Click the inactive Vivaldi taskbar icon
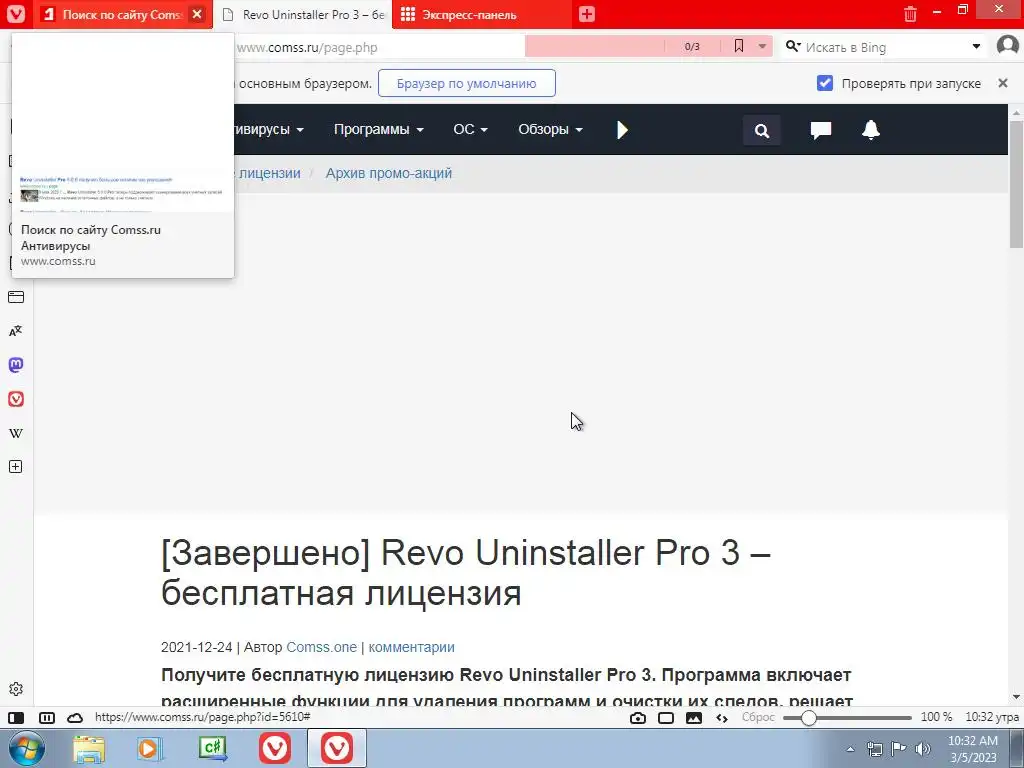 [275, 748]
